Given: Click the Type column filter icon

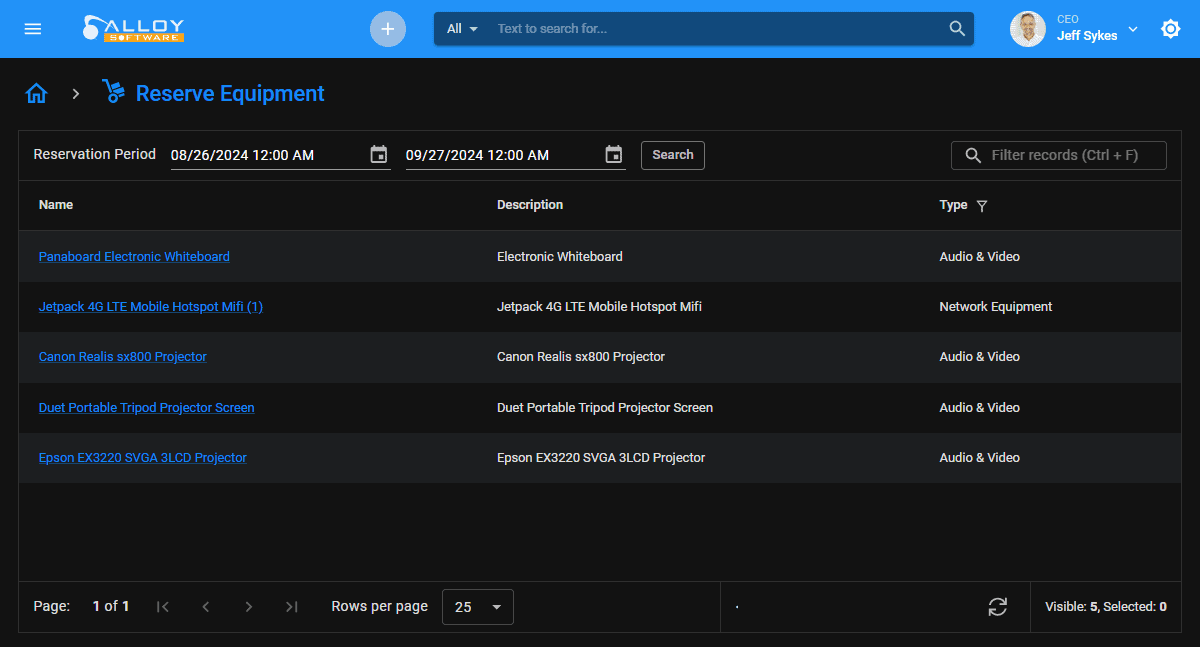Looking at the screenshot, I should pos(981,206).
